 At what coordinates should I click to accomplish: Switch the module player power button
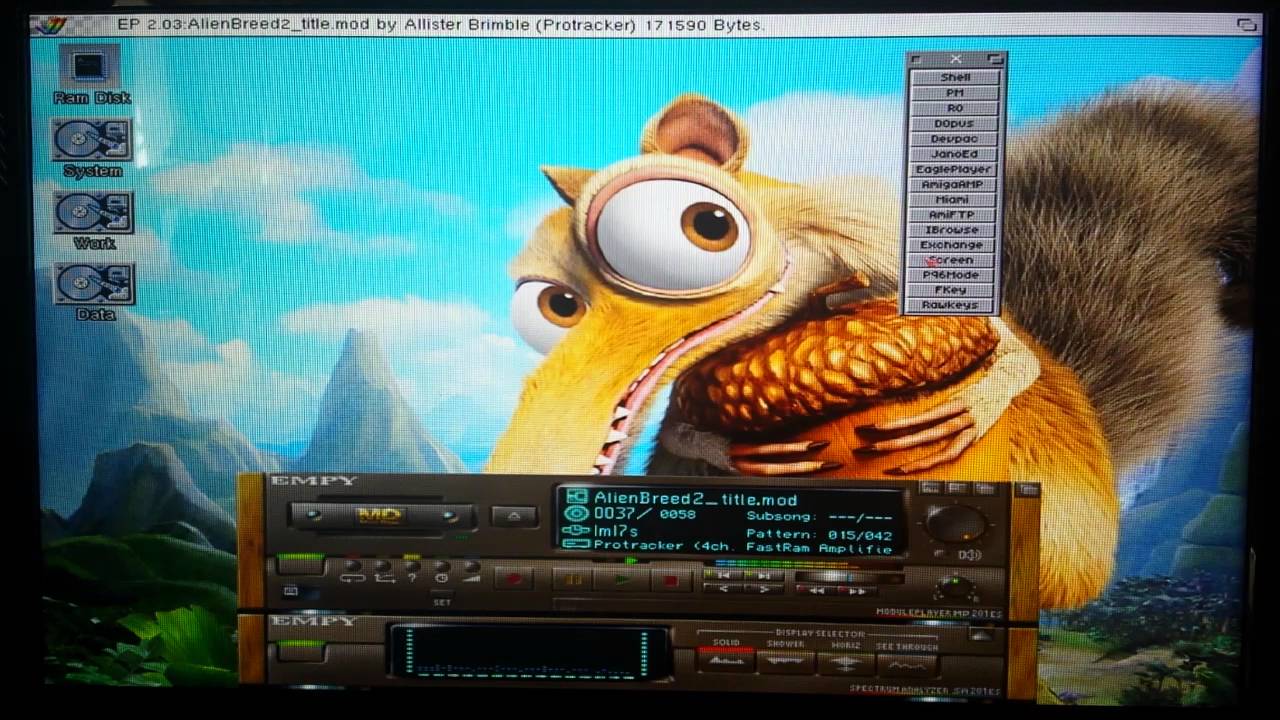301,565
